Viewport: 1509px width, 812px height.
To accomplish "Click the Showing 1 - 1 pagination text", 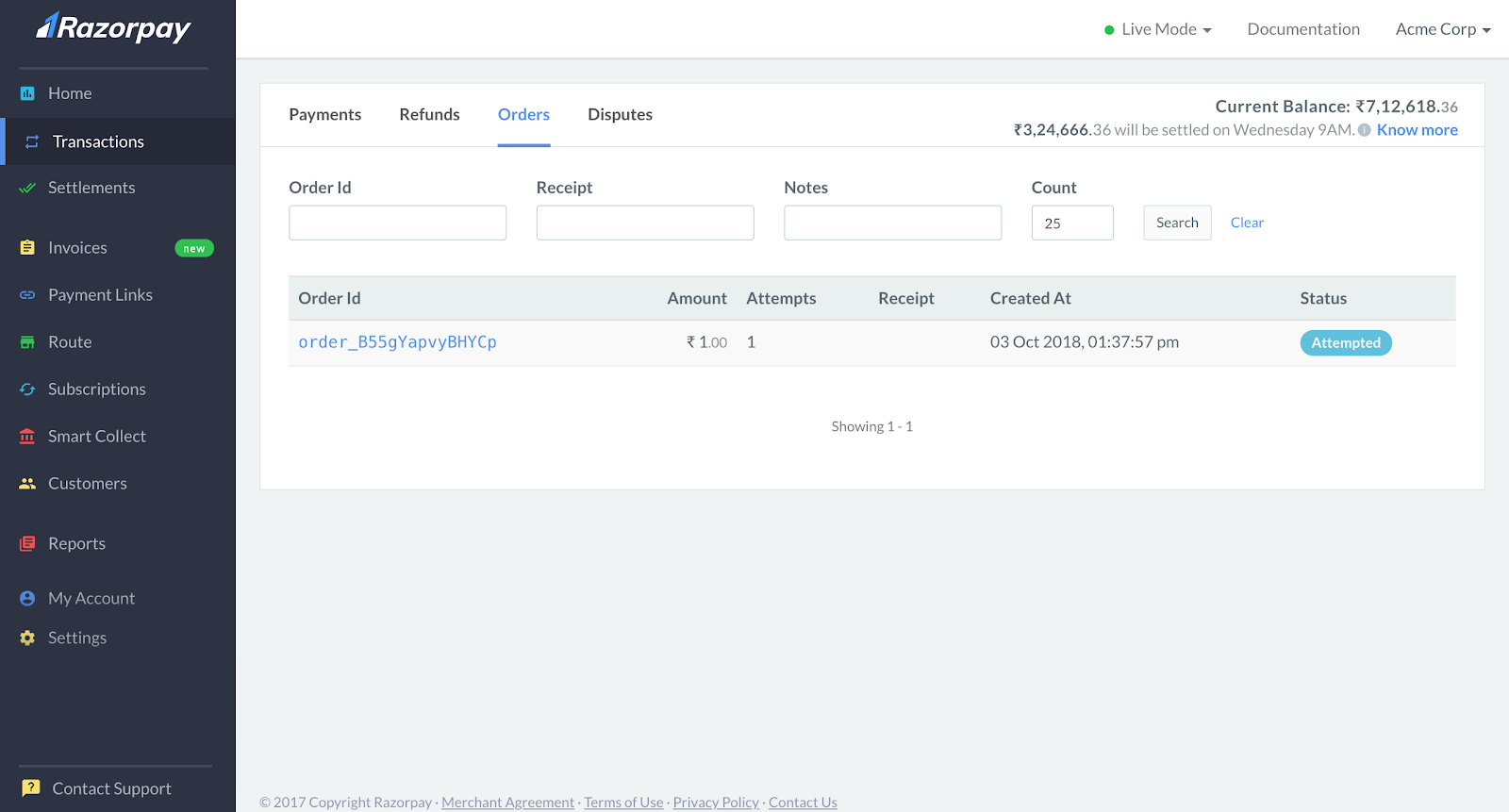I will (871, 426).
